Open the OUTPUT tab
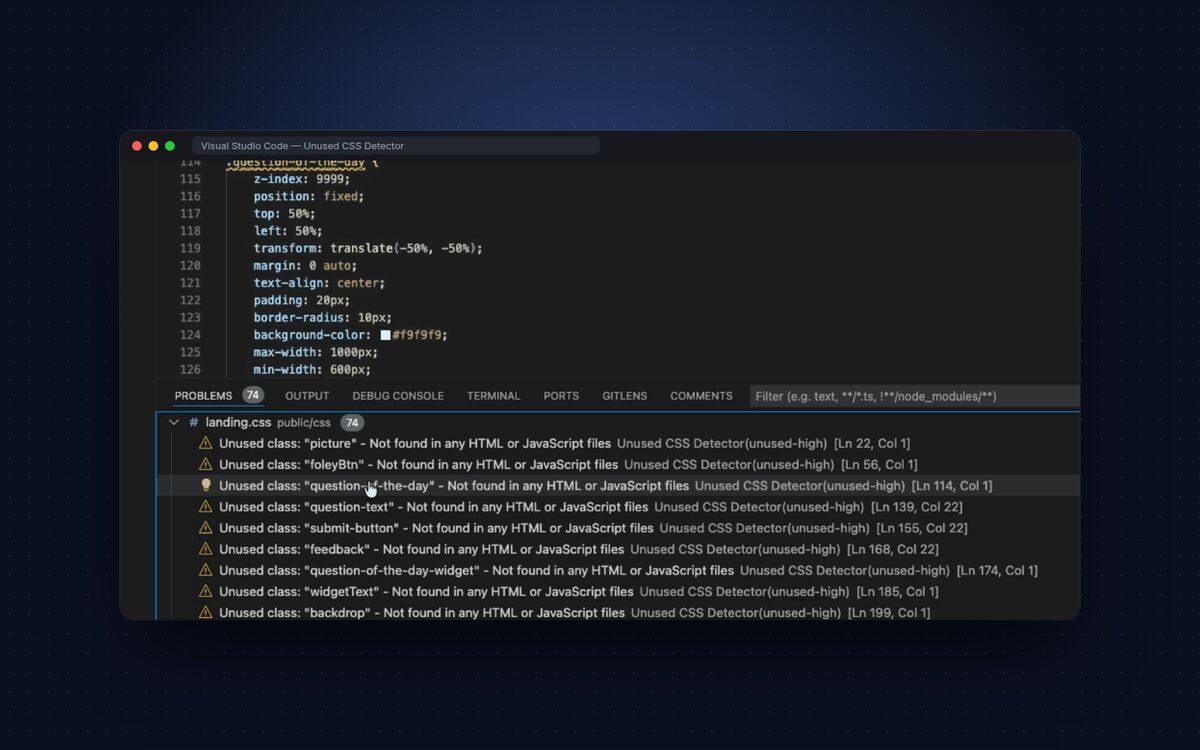 coord(307,396)
